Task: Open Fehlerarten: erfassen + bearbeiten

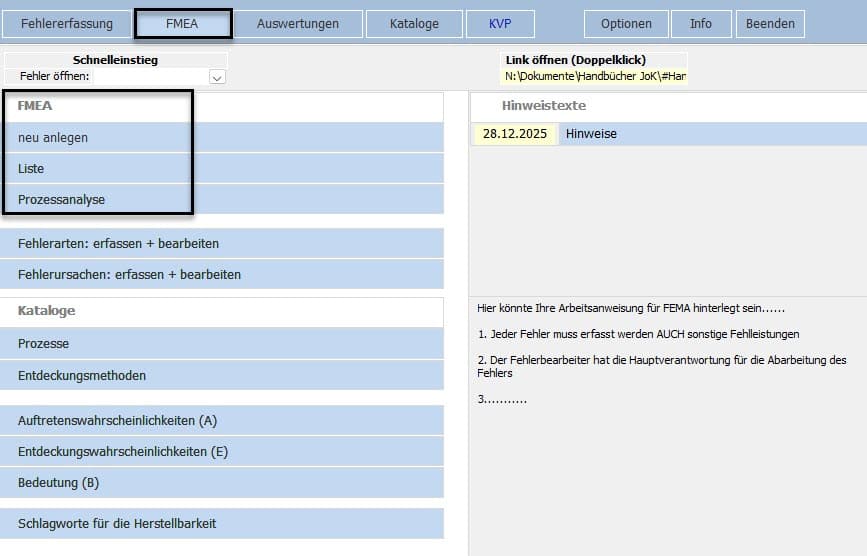Action: coord(118,244)
